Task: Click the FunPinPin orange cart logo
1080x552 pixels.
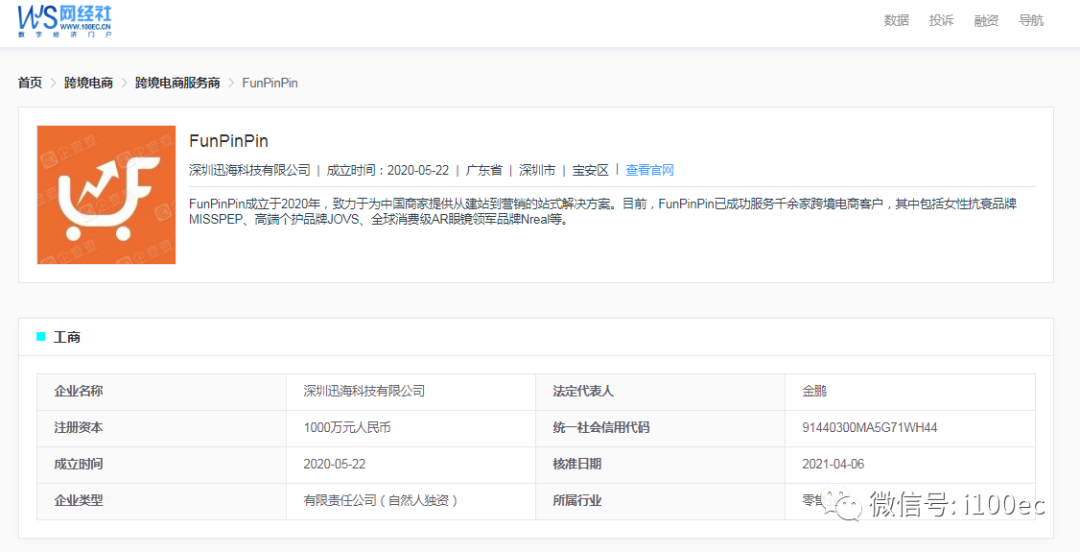Action: tap(106, 195)
